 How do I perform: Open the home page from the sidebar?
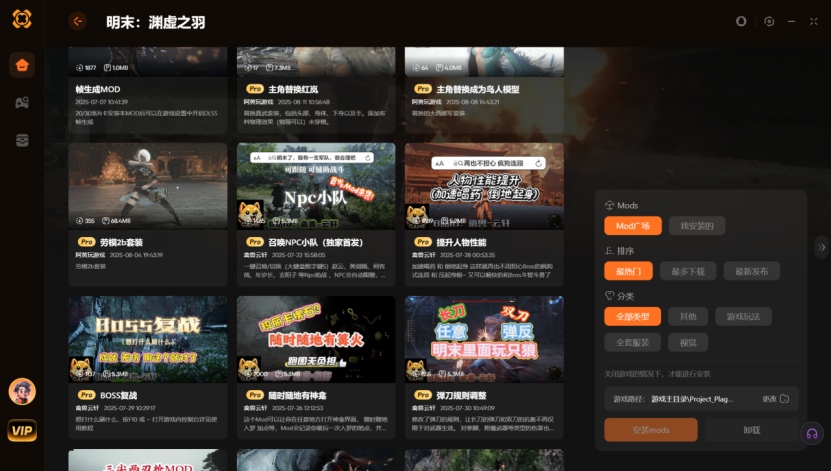click(22, 65)
